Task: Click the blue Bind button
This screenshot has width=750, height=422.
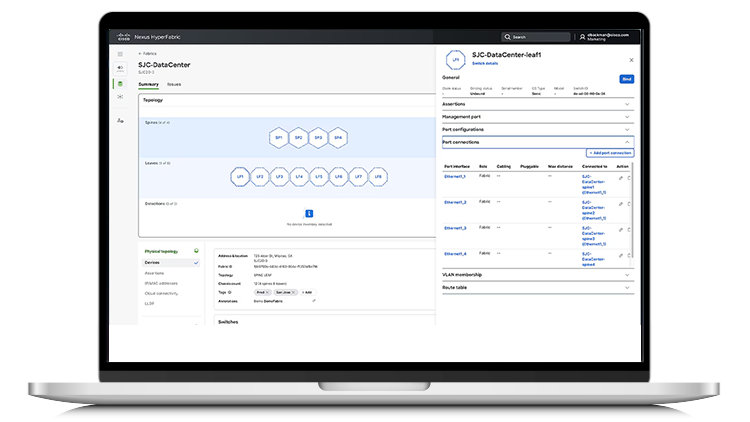Action: (x=627, y=79)
